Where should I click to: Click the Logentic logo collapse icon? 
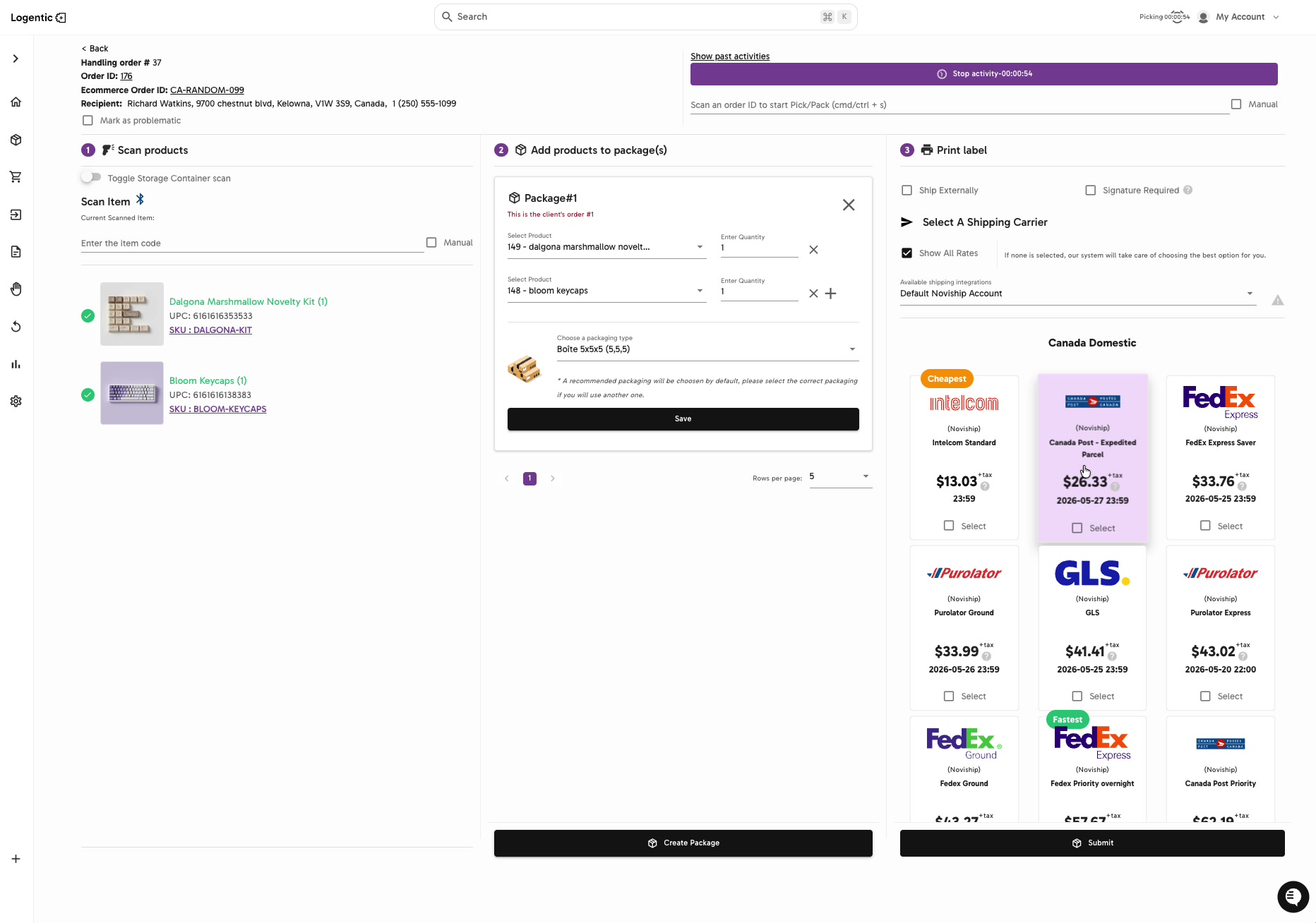point(61,18)
